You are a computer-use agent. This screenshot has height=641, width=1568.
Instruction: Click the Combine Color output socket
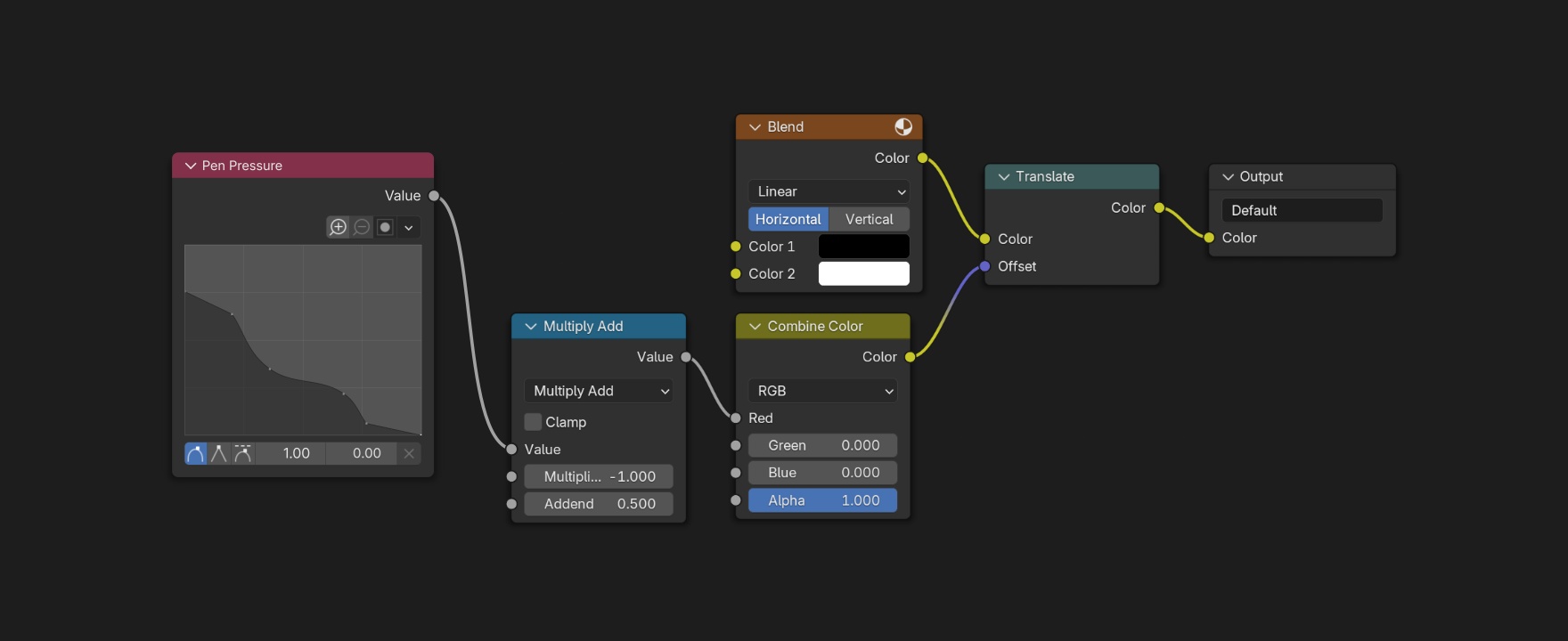[910, 357]
